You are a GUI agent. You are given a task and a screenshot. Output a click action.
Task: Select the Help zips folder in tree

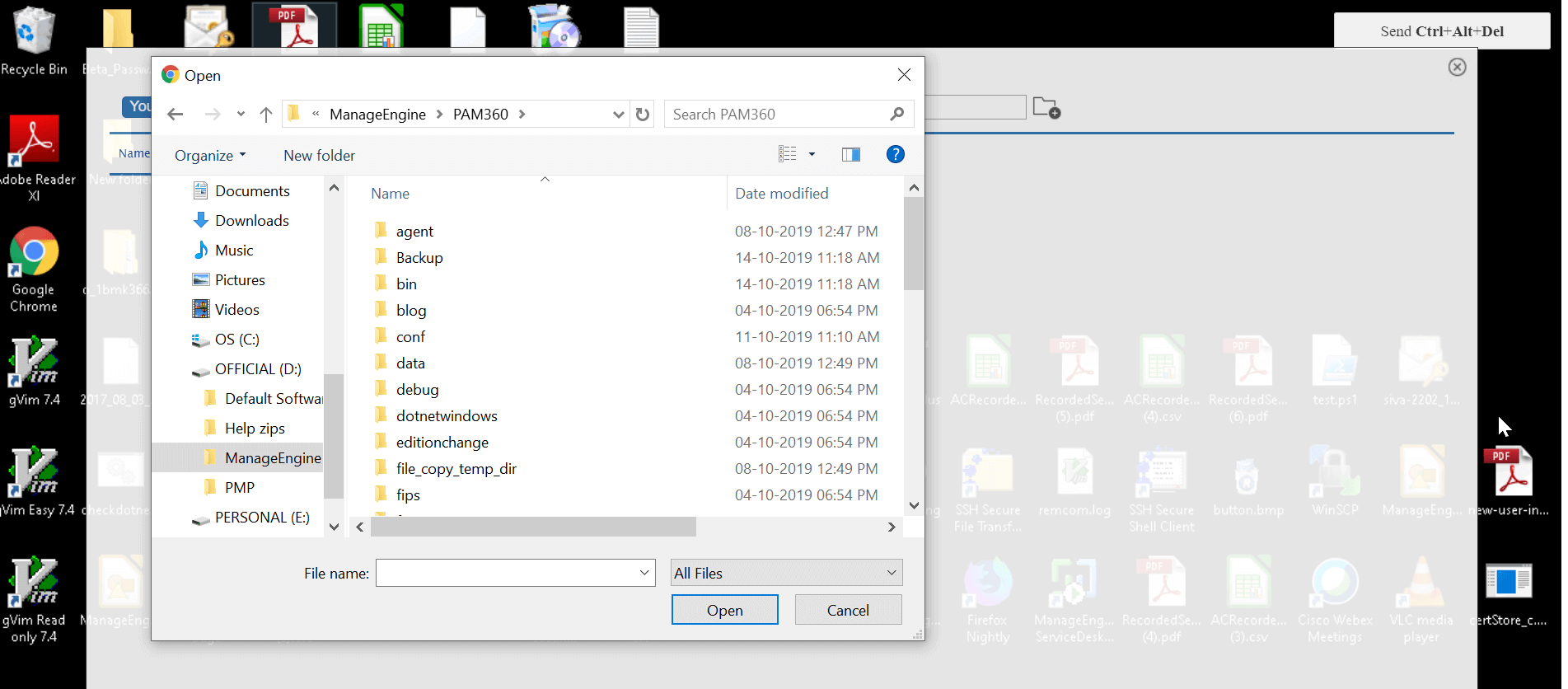click(245, 428)
